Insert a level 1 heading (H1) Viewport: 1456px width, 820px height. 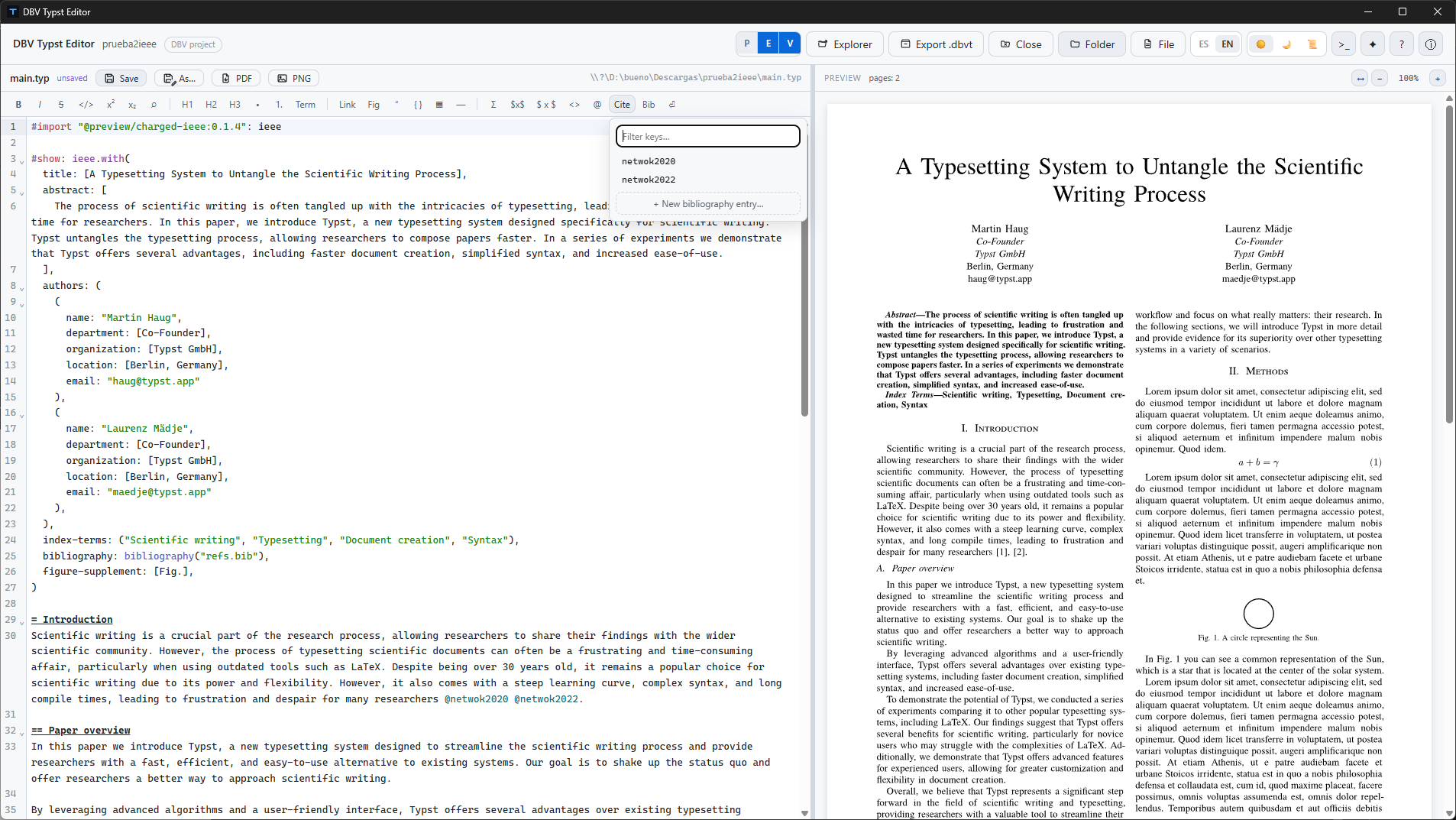[x=187, y=105]
